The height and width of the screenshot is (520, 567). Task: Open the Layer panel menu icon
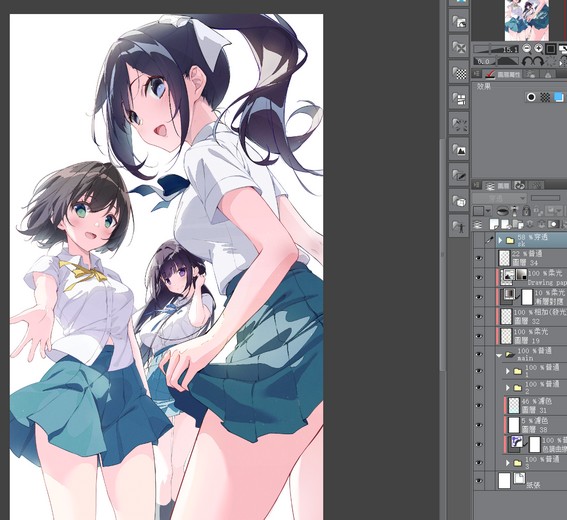477,185
